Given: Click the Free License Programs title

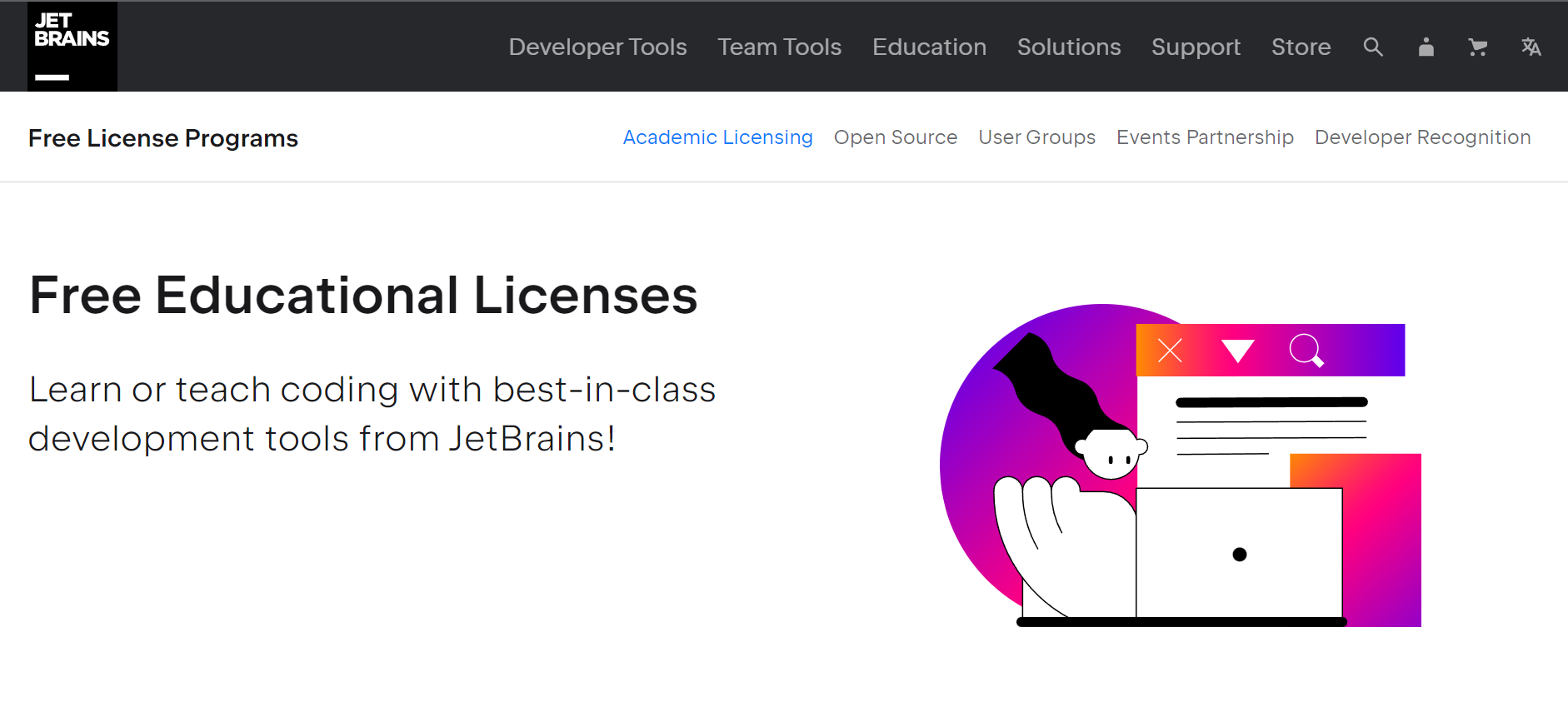Looking at the screenshot, I should point(163,138).
